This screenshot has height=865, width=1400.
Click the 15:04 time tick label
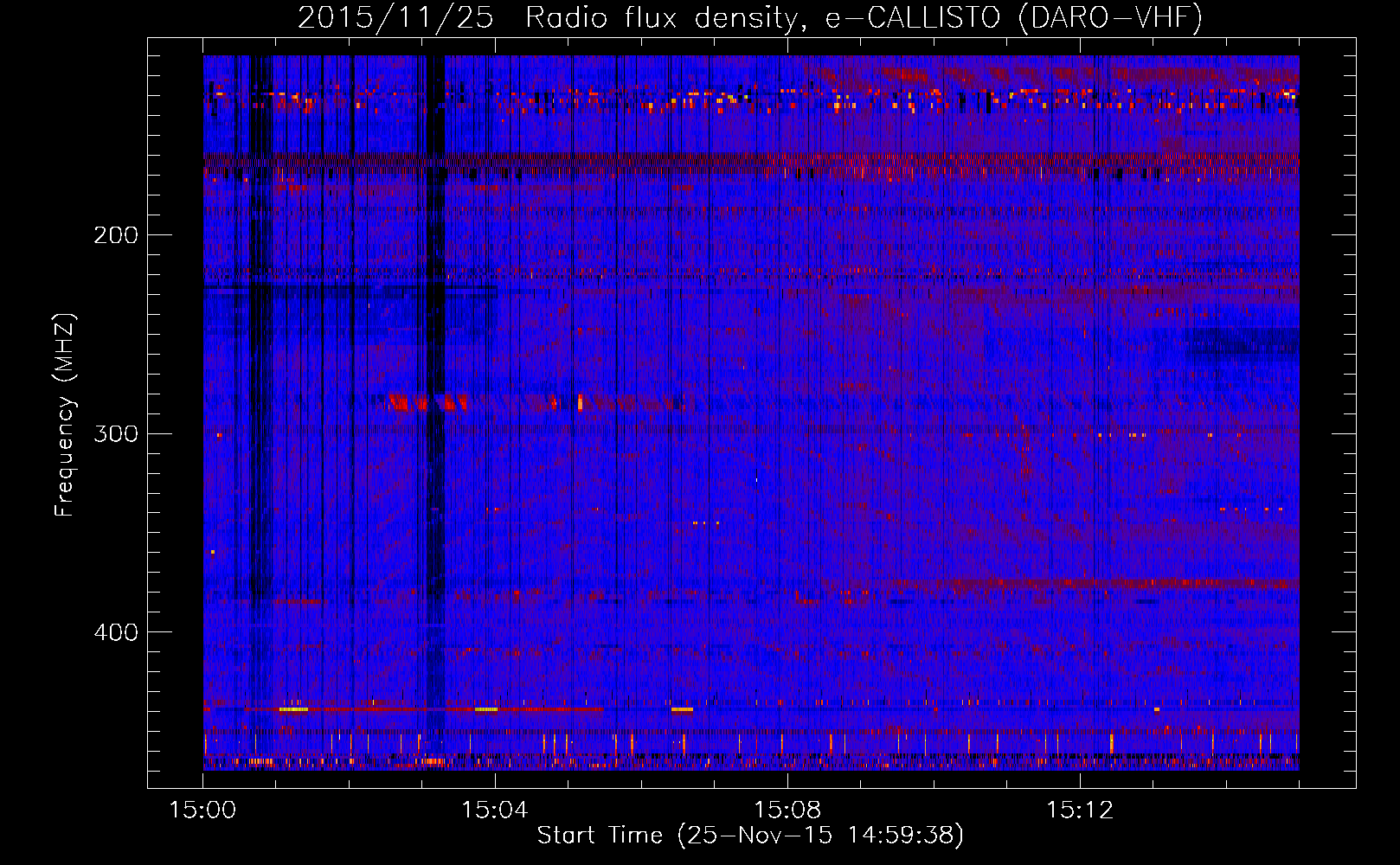point(495,811)
